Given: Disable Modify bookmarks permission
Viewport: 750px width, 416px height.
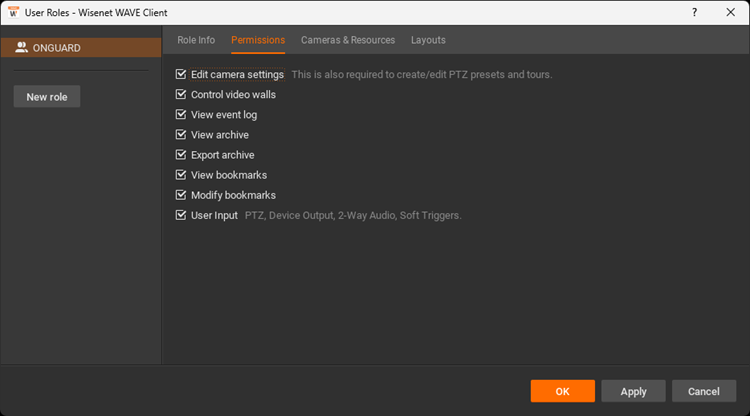Looking at the screenshot, I should 181,195.
